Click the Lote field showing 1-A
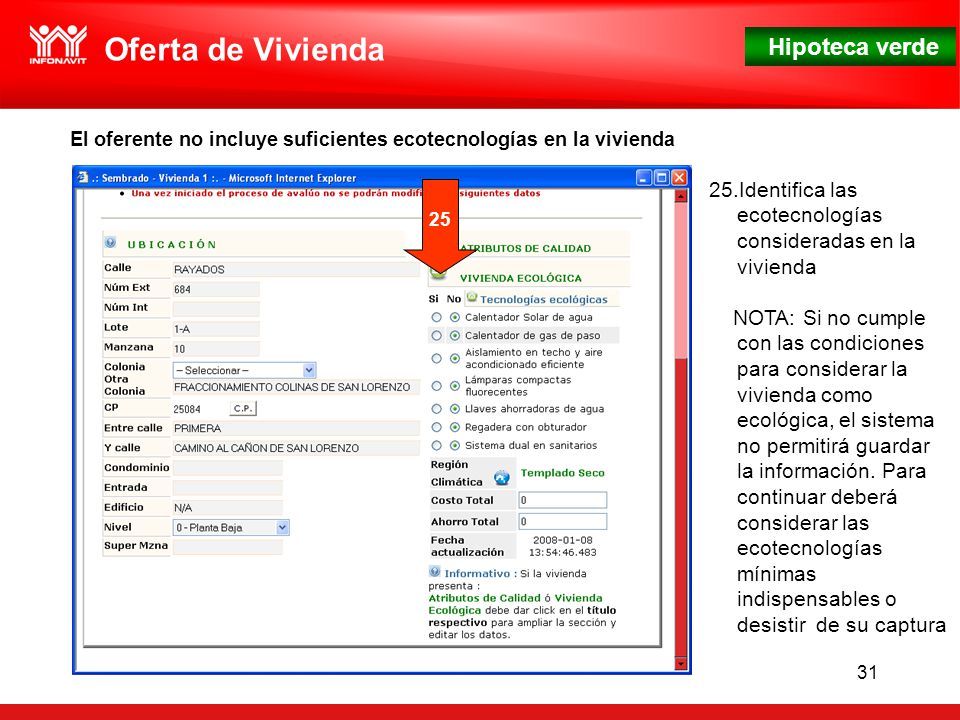 point(216,329)
